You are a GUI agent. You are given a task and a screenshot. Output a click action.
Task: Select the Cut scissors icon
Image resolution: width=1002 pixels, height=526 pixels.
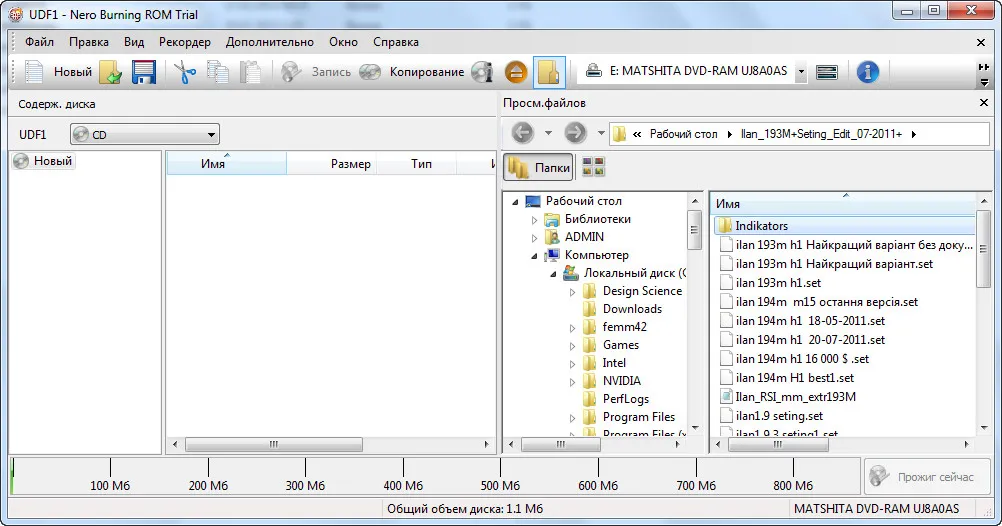click(x=185, y=72)
